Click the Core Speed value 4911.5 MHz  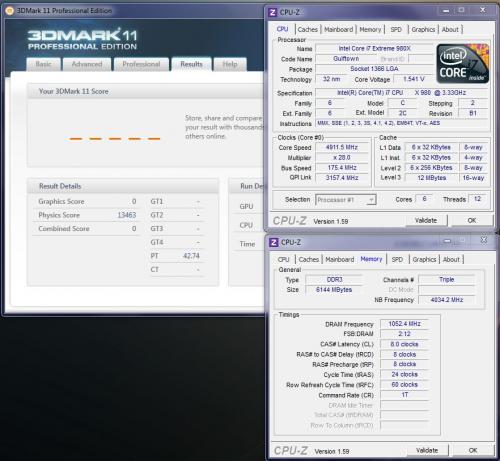coord(342,147)
